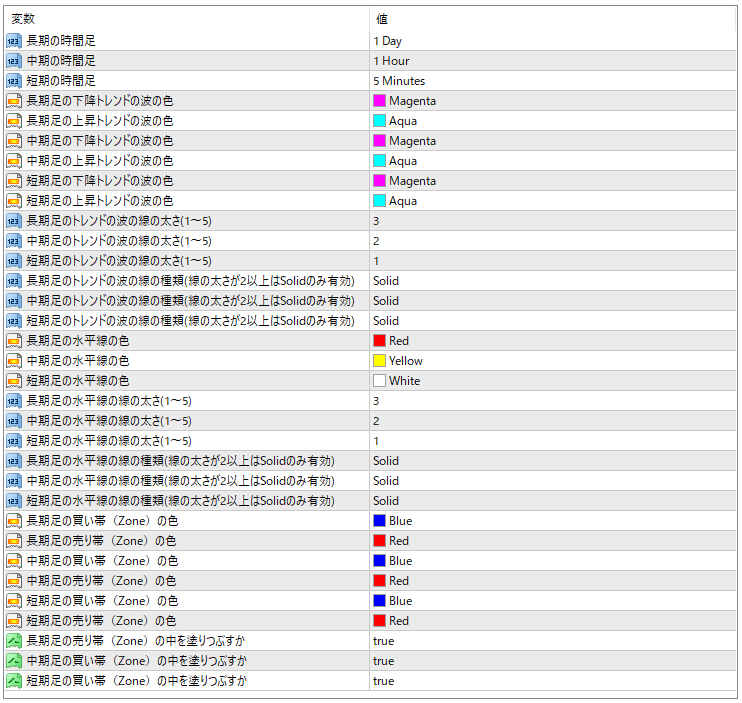Click the icon beside 中期足のトレンドの波の線の太さ
Viewport: 742px width, 703px height.
point(14,241)
